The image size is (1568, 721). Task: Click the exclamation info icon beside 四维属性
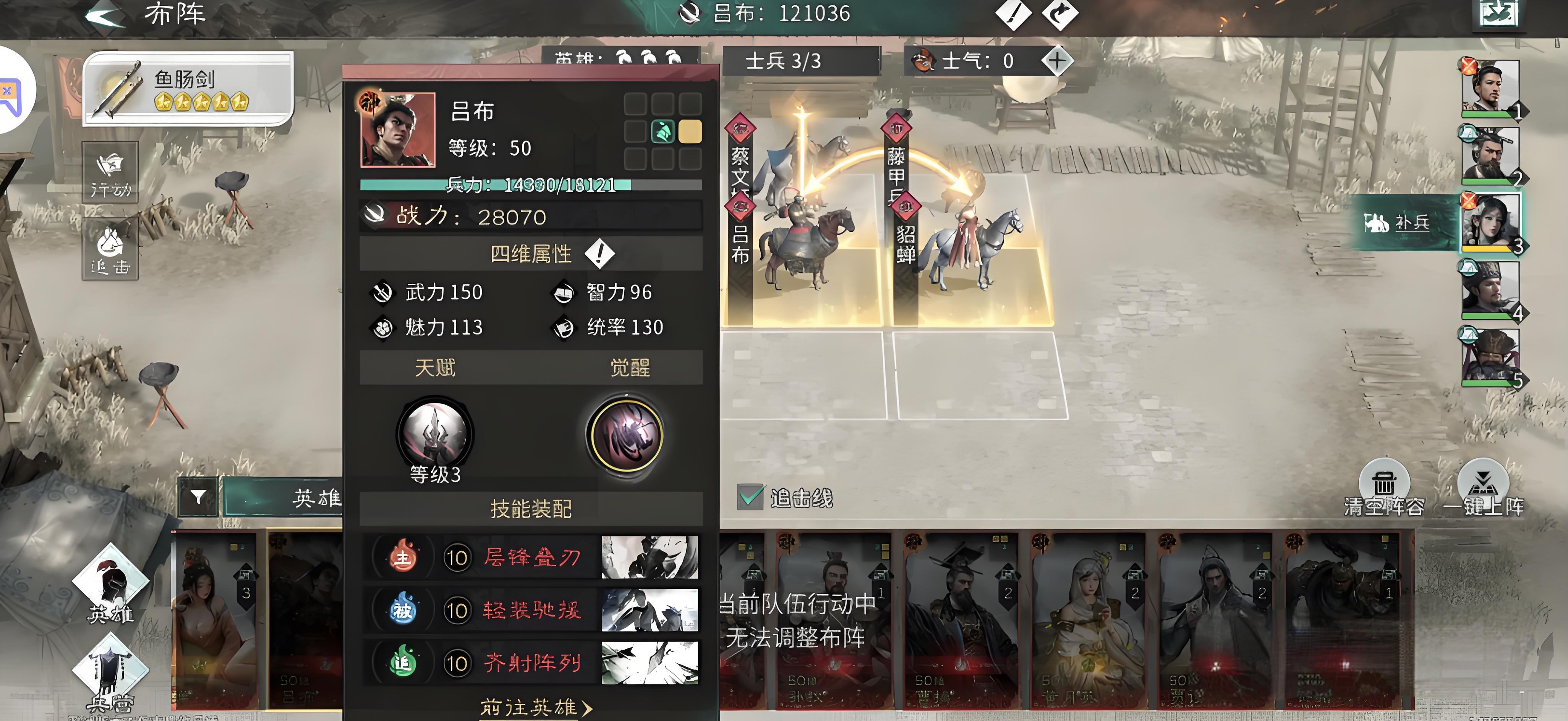point(599,254)
